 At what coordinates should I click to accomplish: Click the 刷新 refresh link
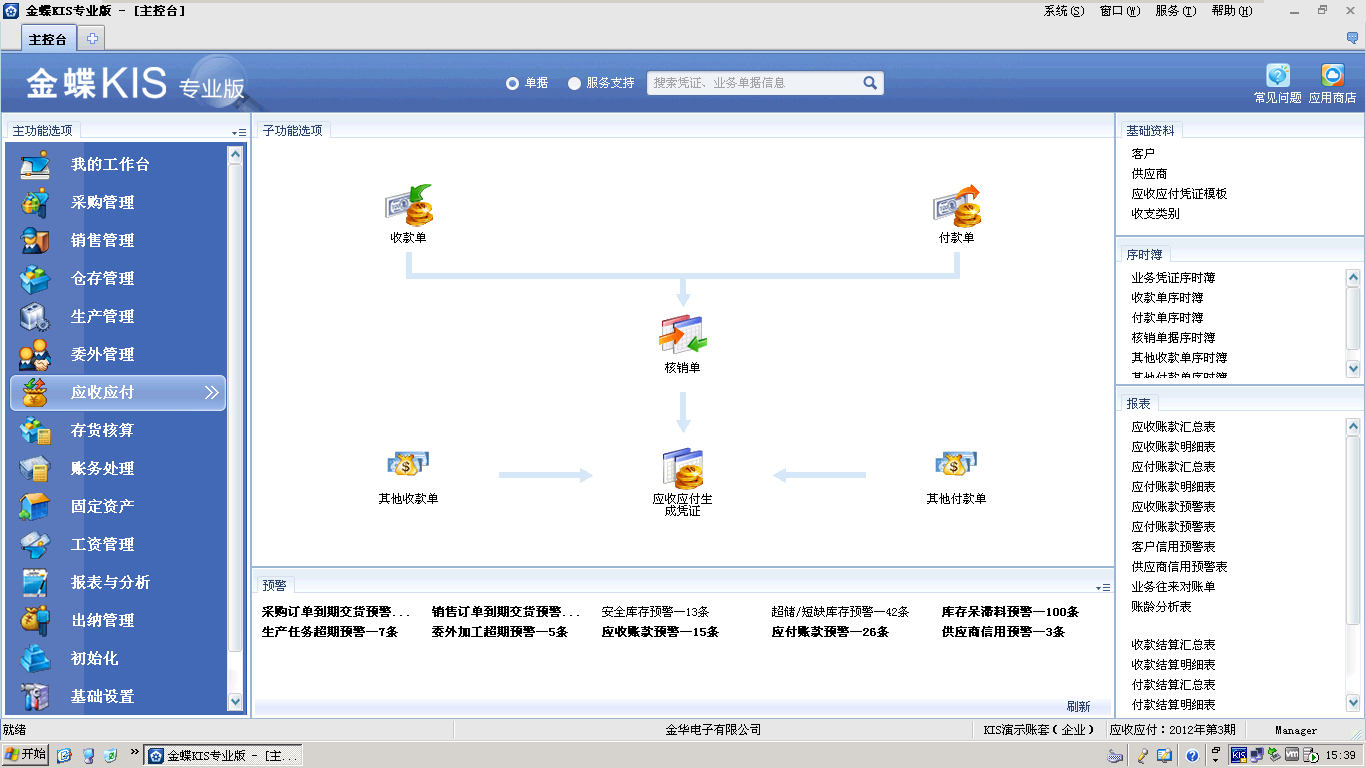click(x=1078, y=706)
